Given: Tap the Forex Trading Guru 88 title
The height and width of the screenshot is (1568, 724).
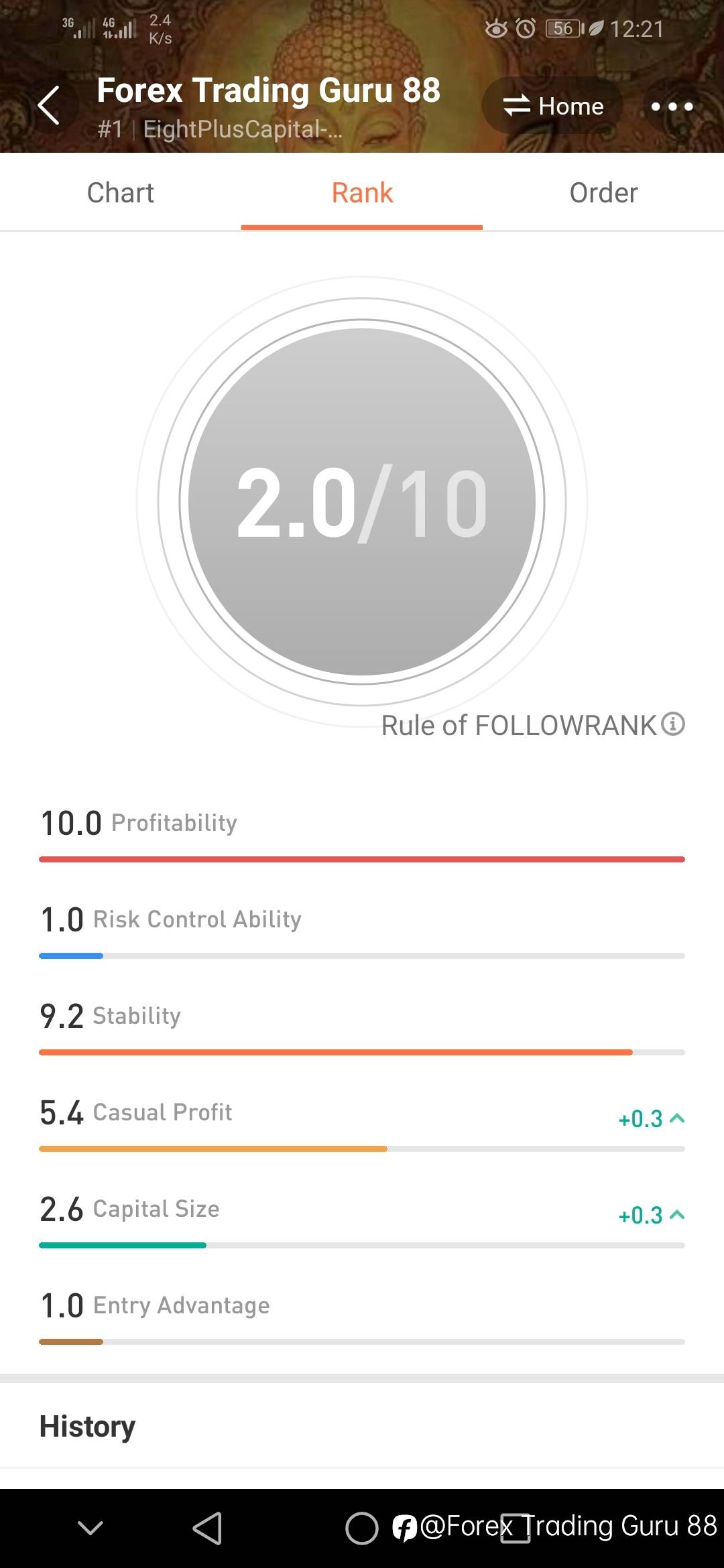Looking at the screenshot, I should tap(268, 90).
